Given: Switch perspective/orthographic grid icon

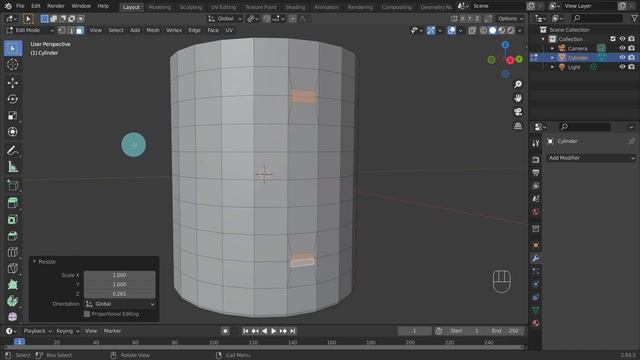Looking at the screenshot, I should [x=518, y=126].
